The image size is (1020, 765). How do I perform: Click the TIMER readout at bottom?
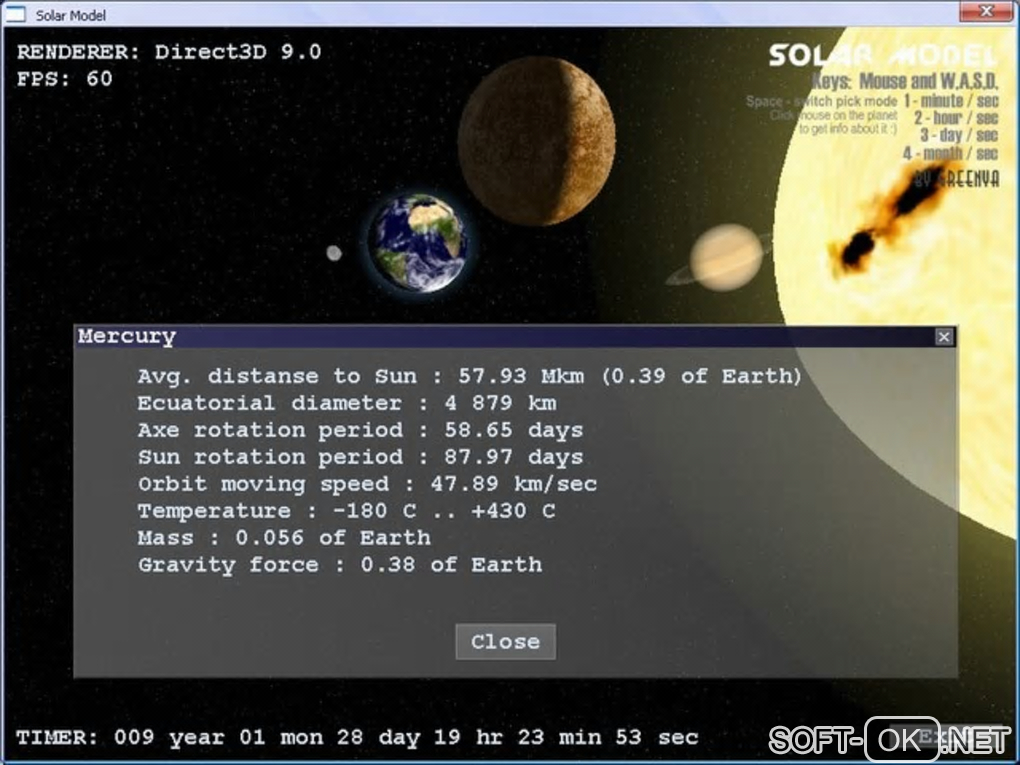coord(357,737)
